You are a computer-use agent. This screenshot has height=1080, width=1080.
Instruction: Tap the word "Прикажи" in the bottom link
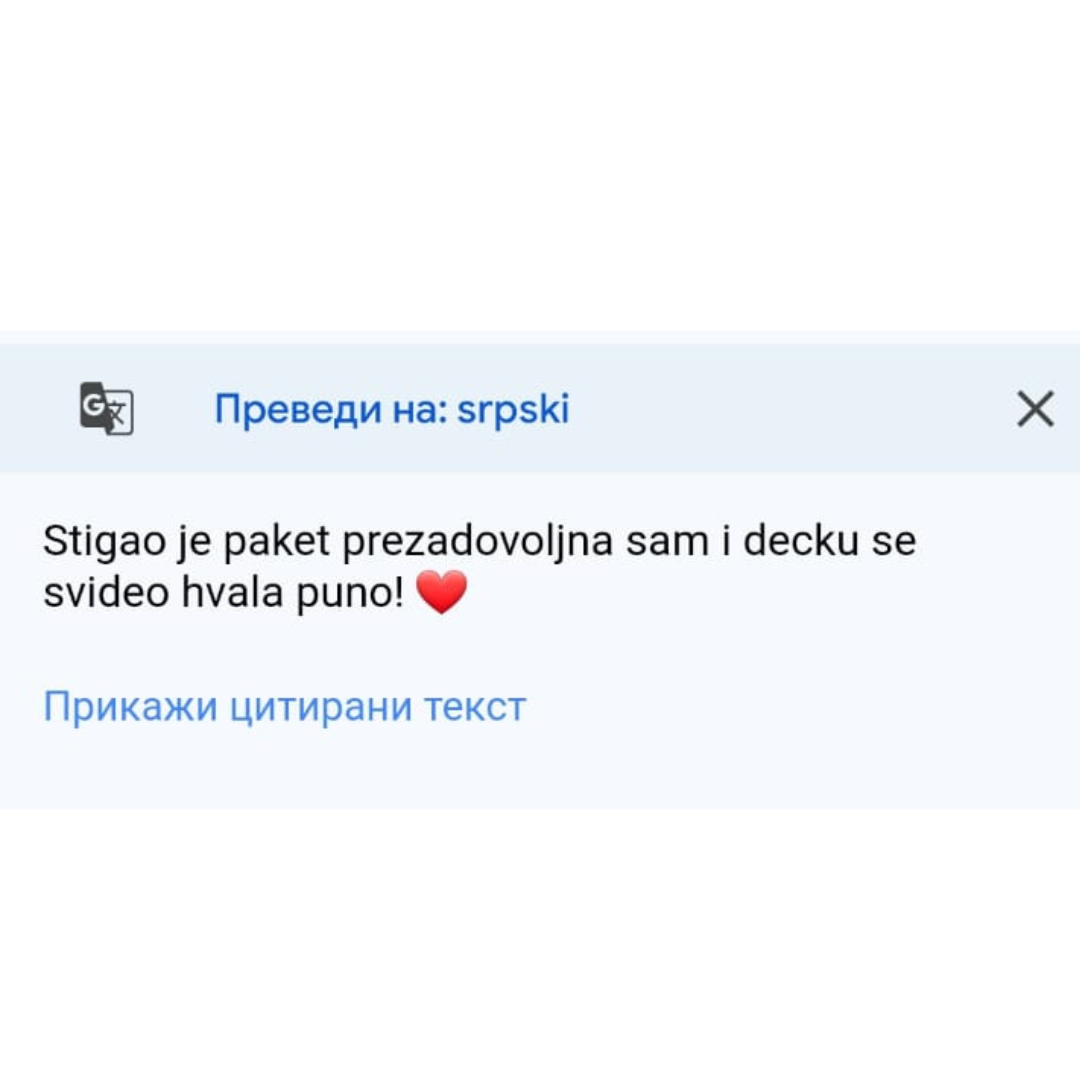click(x=130, y=707)
